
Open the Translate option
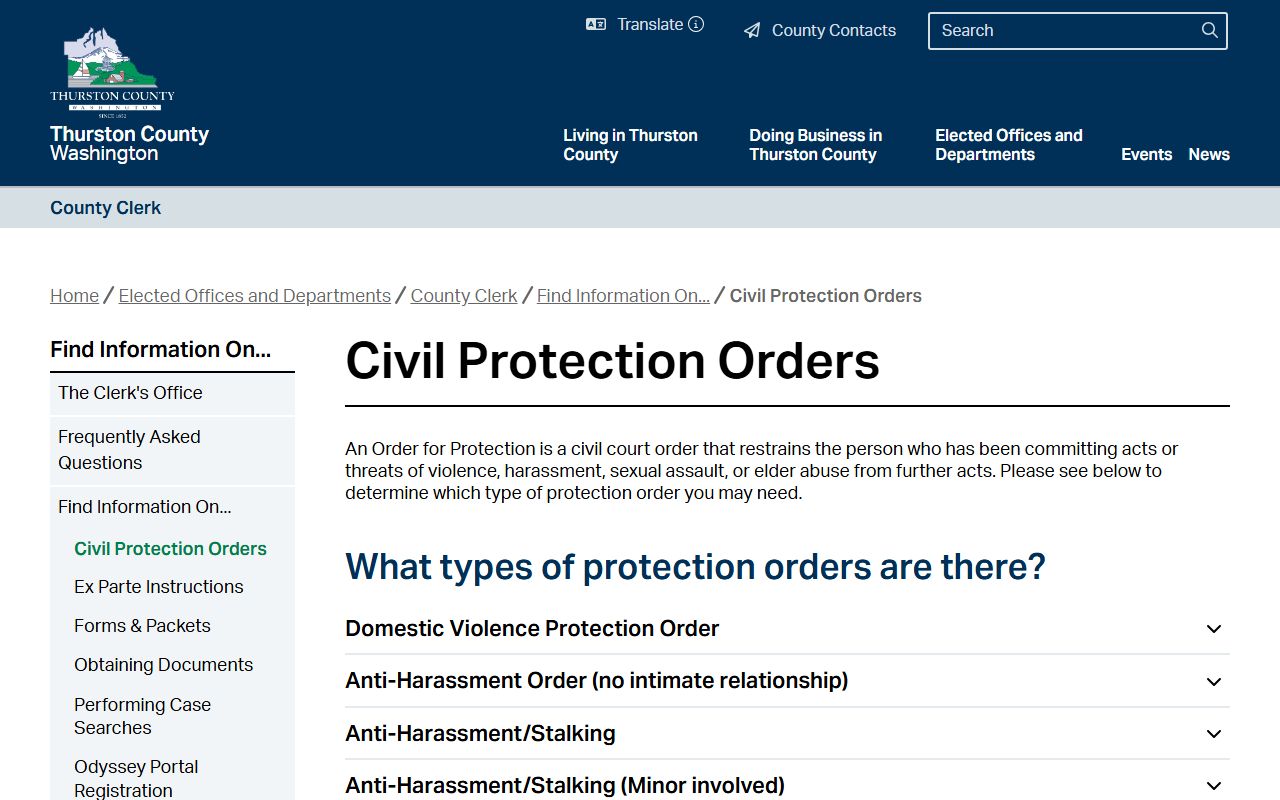(x=650, y=24)
